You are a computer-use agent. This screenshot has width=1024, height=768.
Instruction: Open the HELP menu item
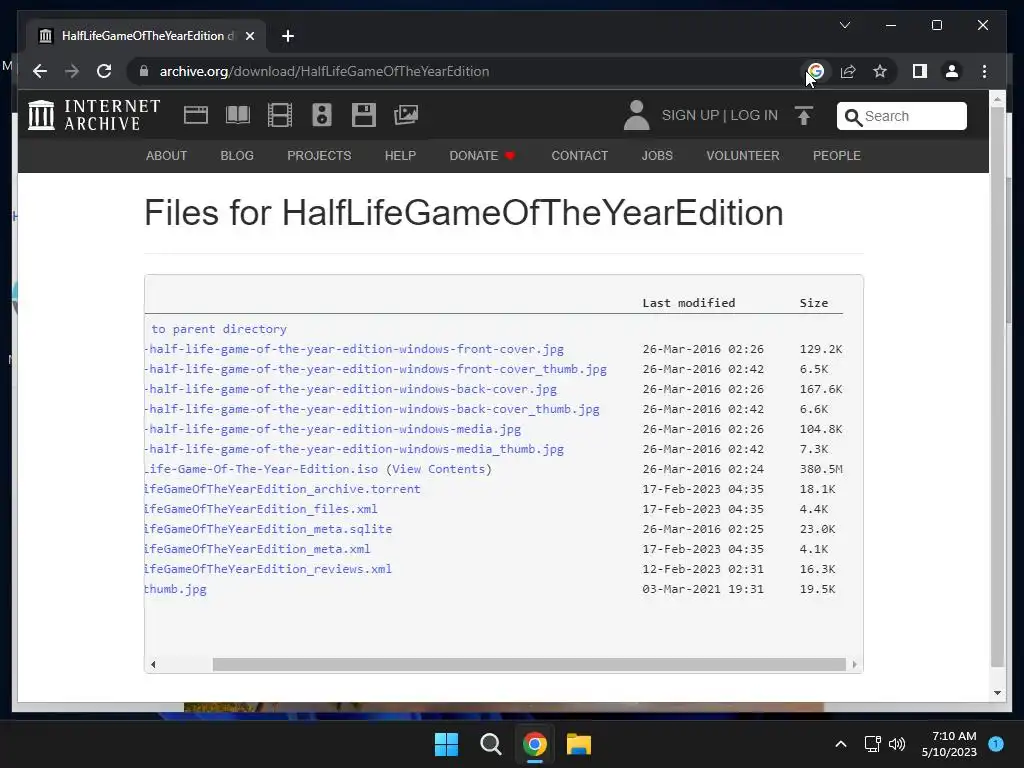point(400,155)
